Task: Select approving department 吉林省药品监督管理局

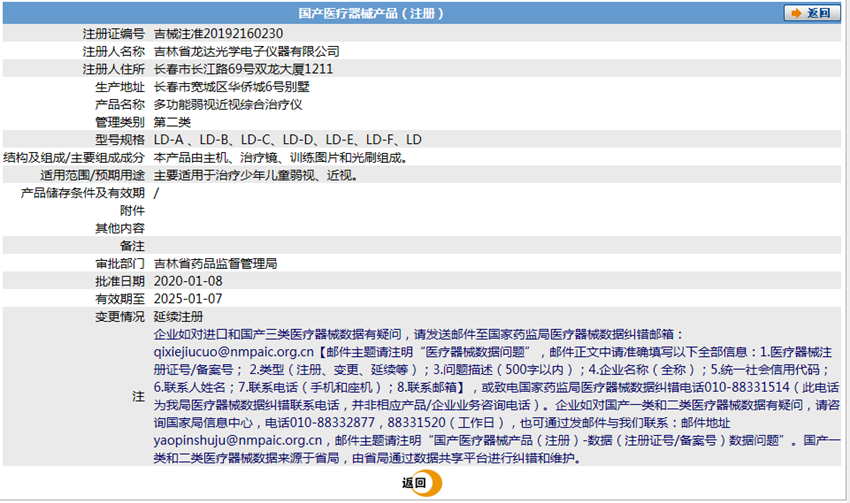Action: click(215, 263)
